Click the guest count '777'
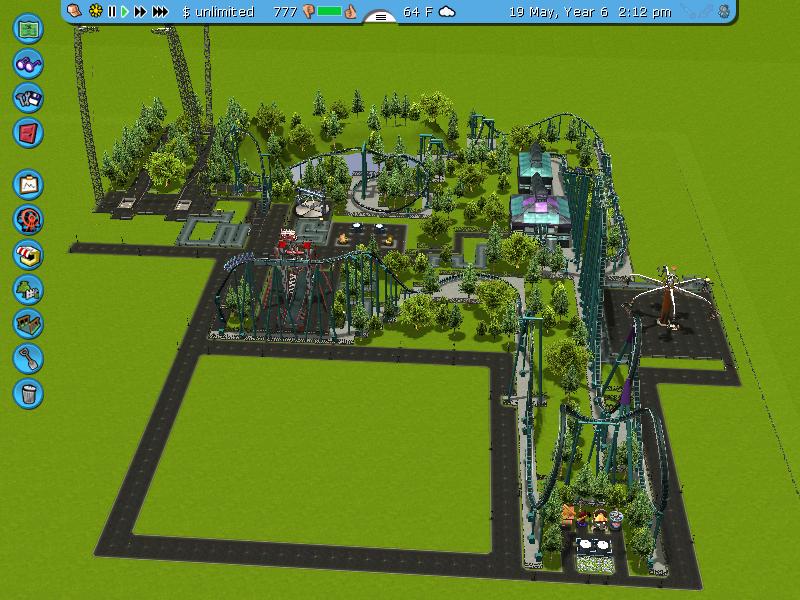Screen dimensions: 800x600 click(x=285, y=12)
